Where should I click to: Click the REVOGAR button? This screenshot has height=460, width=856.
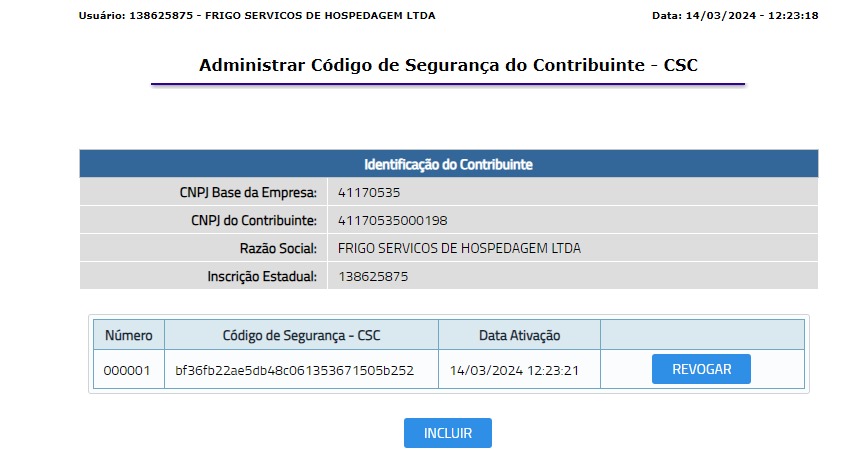701,369
